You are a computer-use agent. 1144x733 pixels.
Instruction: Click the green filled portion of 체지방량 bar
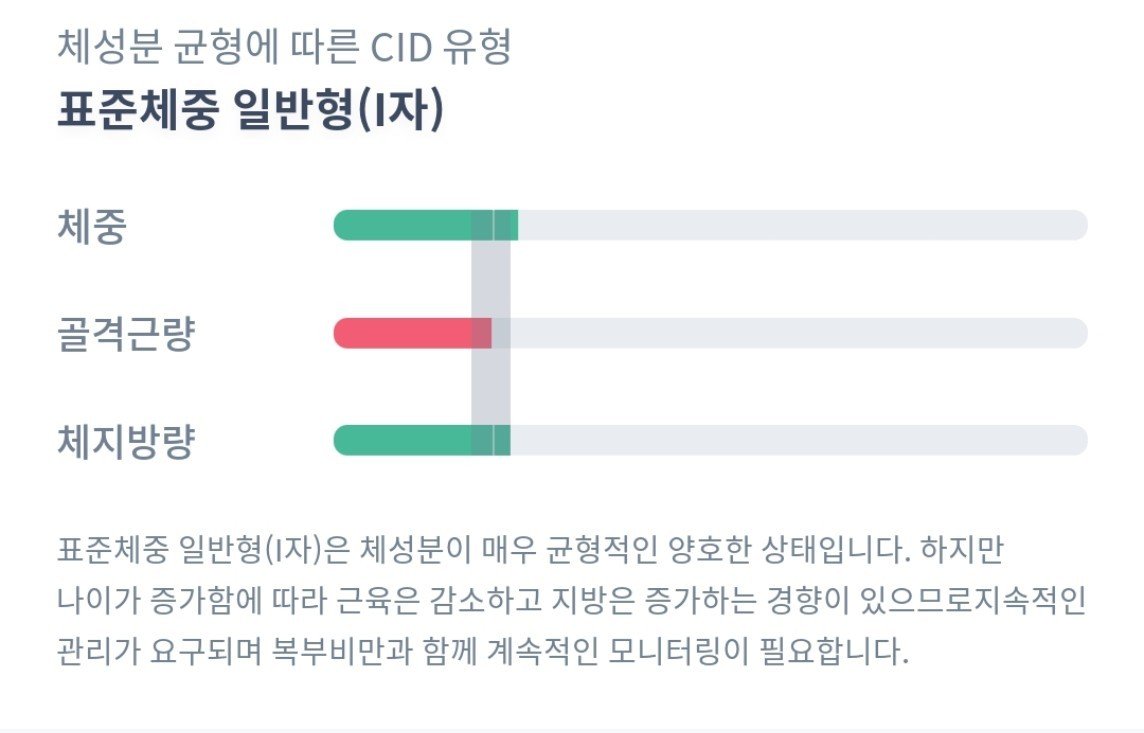pyautogui.click(x=422, y=441)
